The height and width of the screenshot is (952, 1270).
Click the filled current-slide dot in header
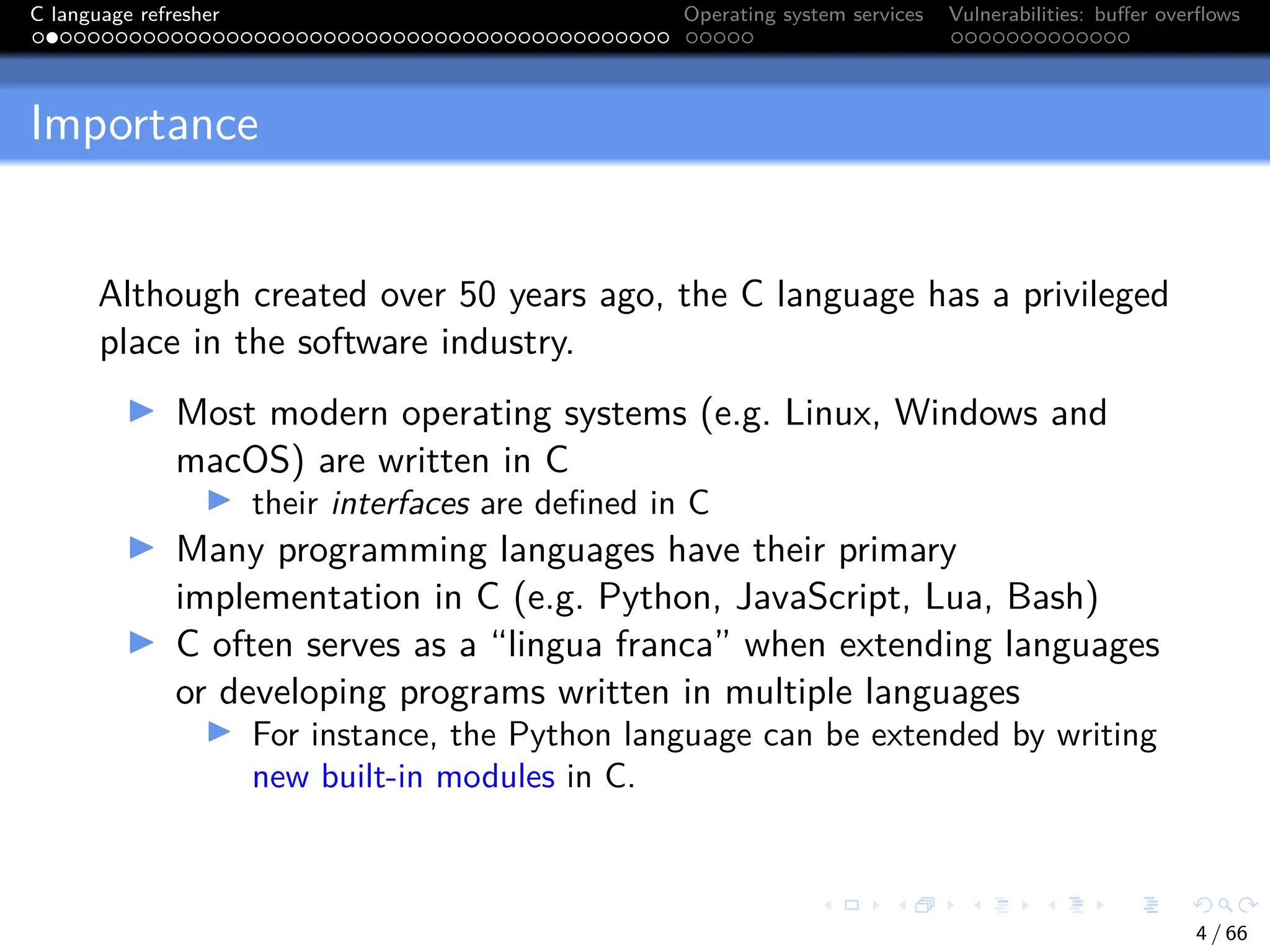52,38
